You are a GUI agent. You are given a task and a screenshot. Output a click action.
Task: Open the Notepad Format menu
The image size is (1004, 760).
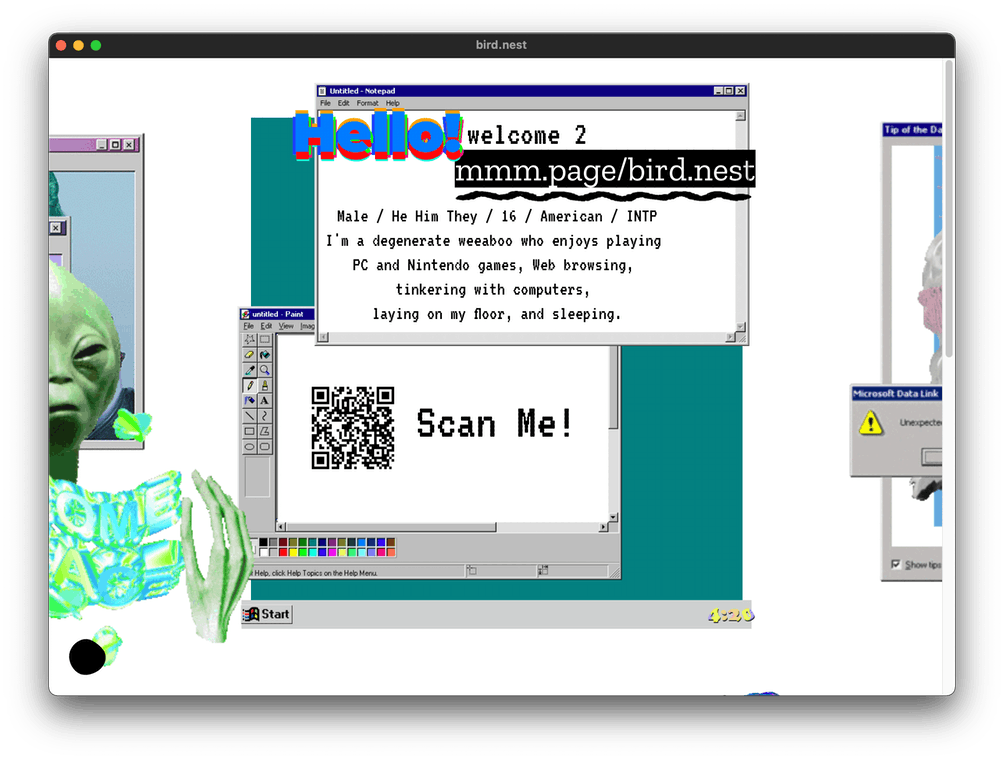pyautogui.click(x=368, y=103)
